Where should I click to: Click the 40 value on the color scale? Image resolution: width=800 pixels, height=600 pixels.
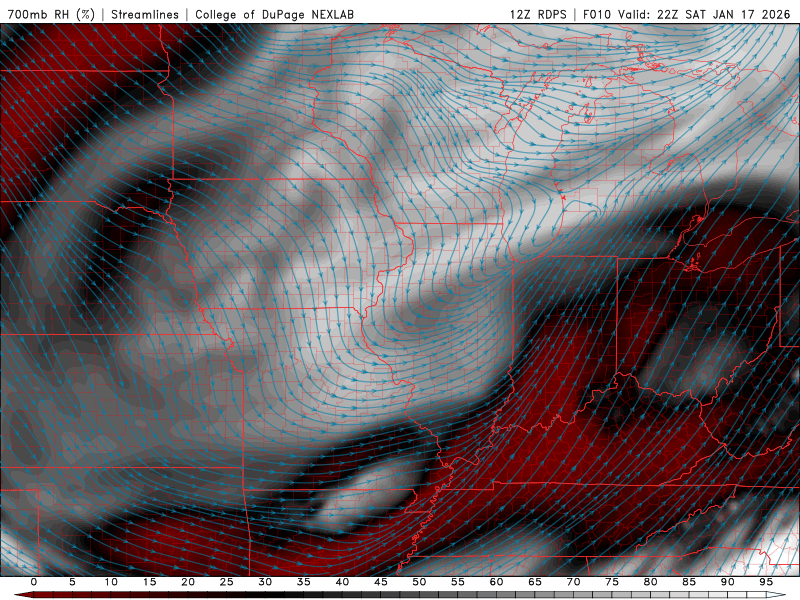(342, 582)
